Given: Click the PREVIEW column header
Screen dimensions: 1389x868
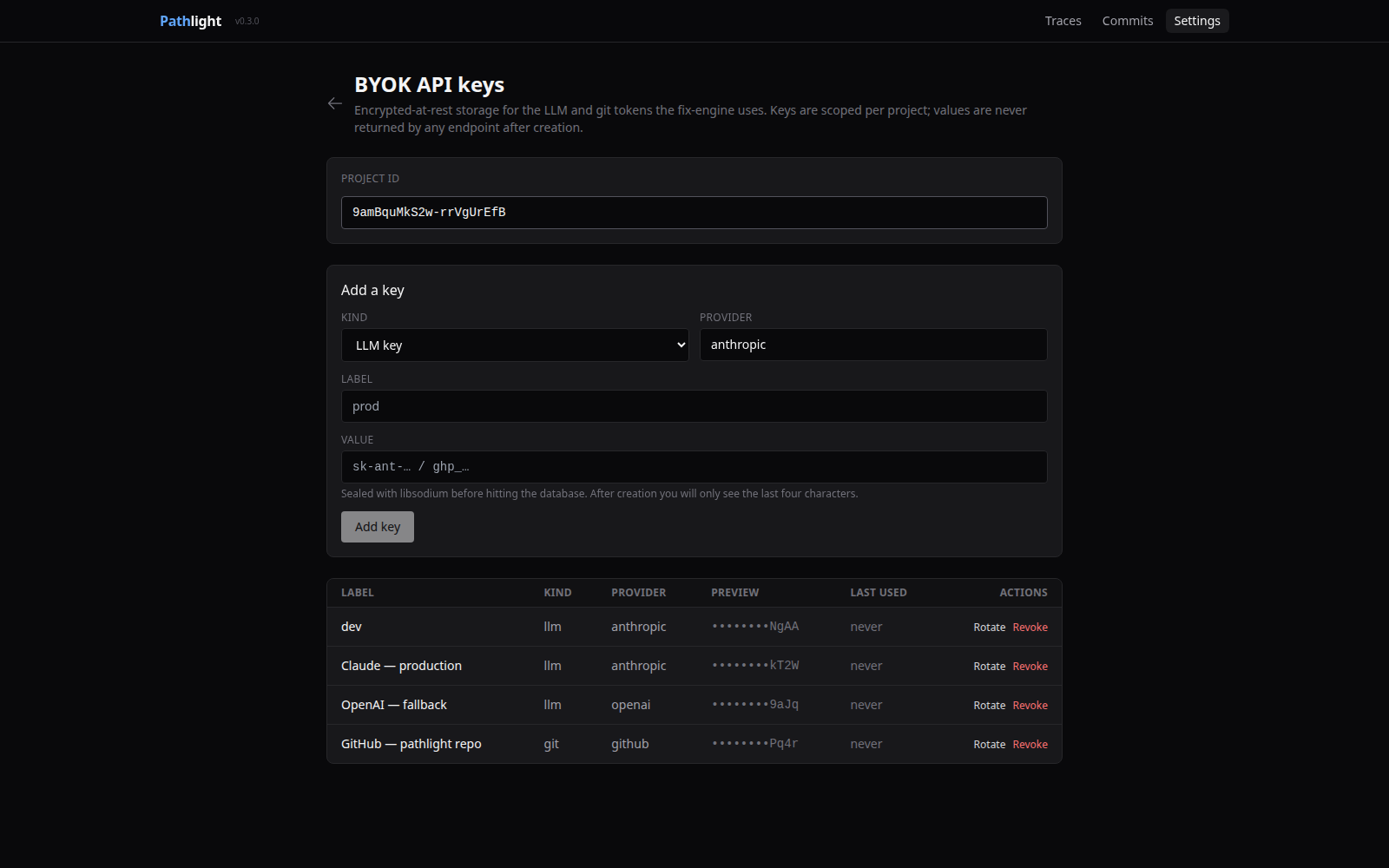Looking at the screenshot, I should tap(734, 593).
